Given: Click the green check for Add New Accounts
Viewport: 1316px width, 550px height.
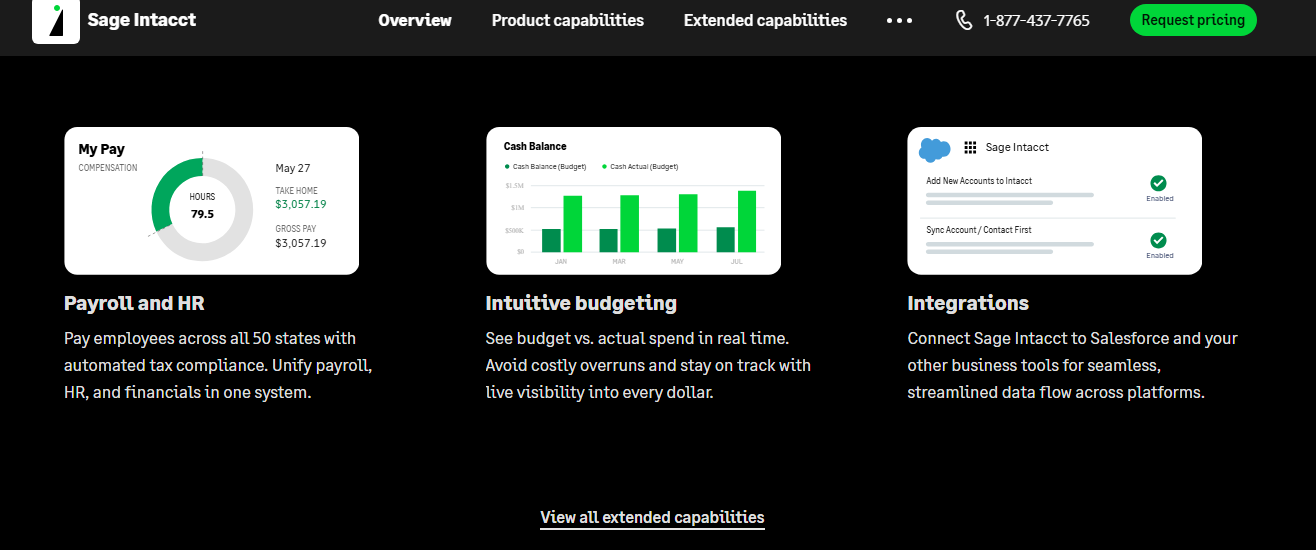Looking at the screenshot, I should [1158, 183].
